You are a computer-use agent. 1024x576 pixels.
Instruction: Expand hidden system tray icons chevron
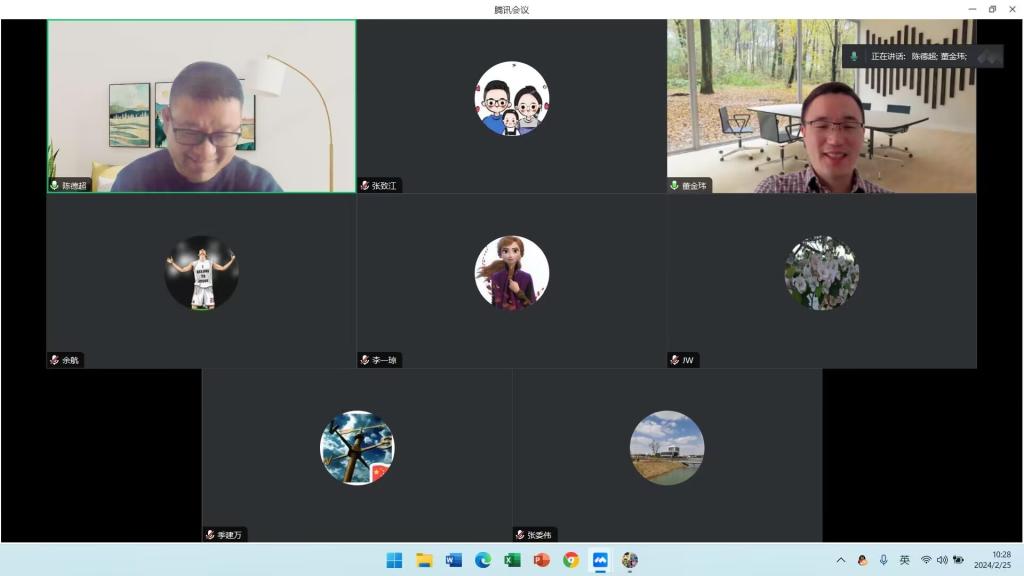[840, 560]
